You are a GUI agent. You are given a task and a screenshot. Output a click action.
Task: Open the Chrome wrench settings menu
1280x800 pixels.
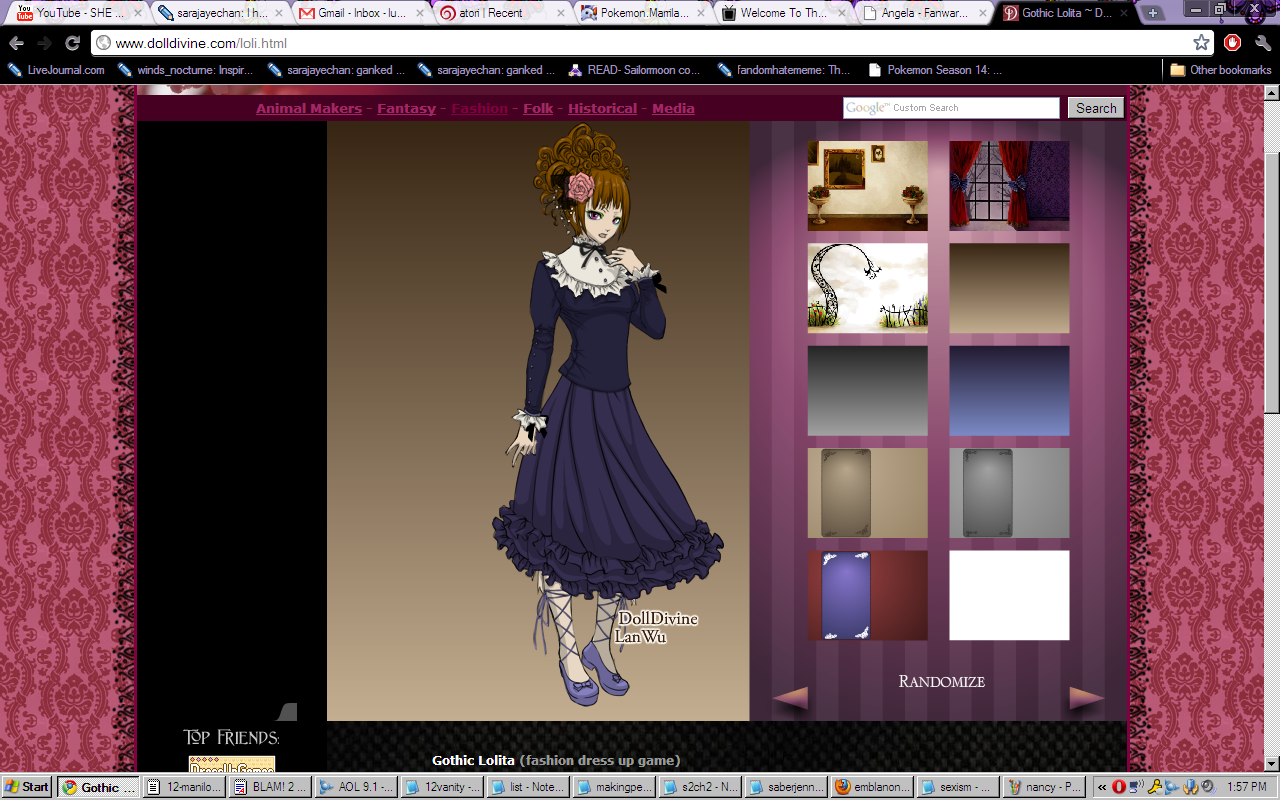pyautogui.click(x=1261, y=43)
